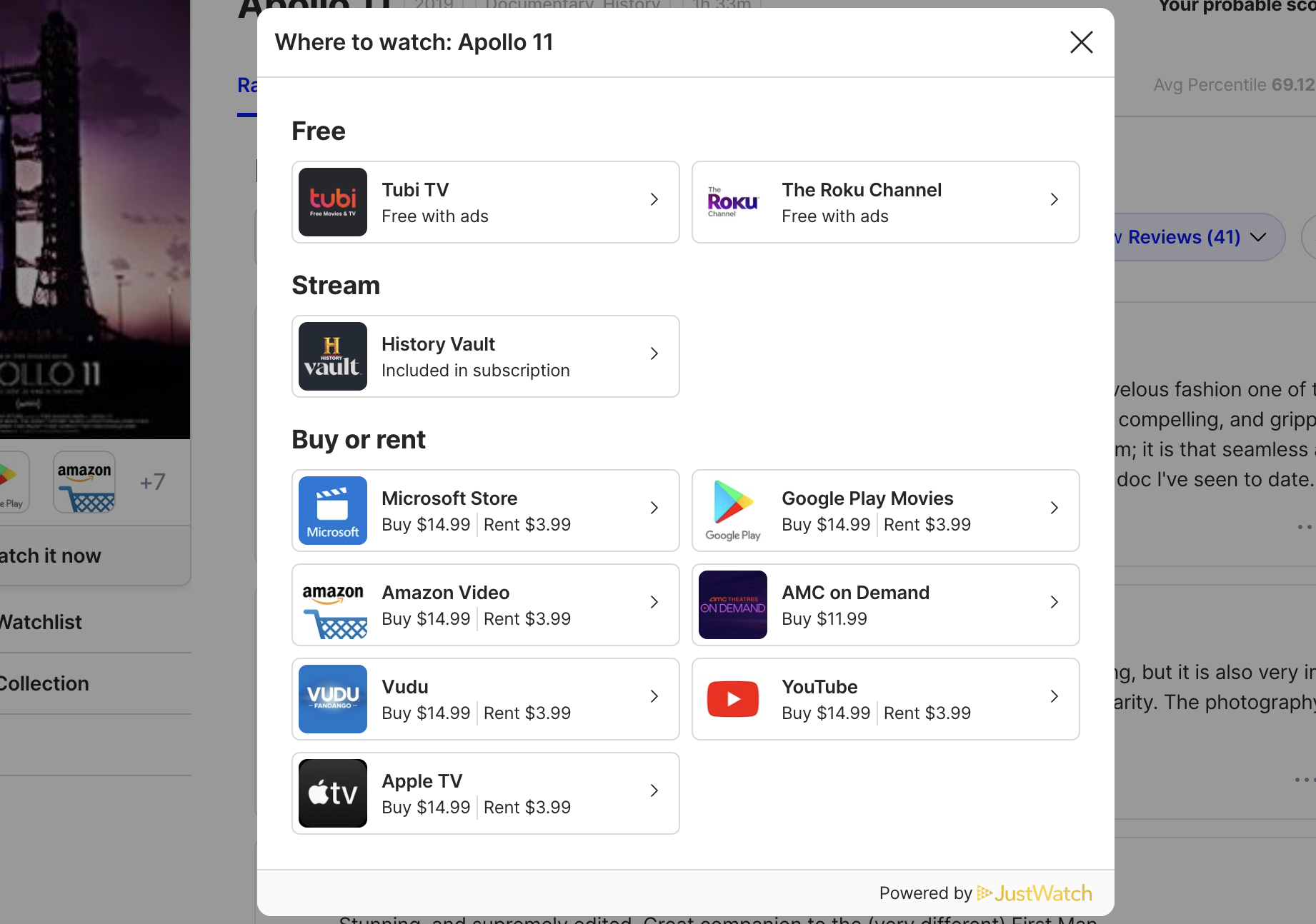Click the Watchlist item in sidebar

point(41,622)
